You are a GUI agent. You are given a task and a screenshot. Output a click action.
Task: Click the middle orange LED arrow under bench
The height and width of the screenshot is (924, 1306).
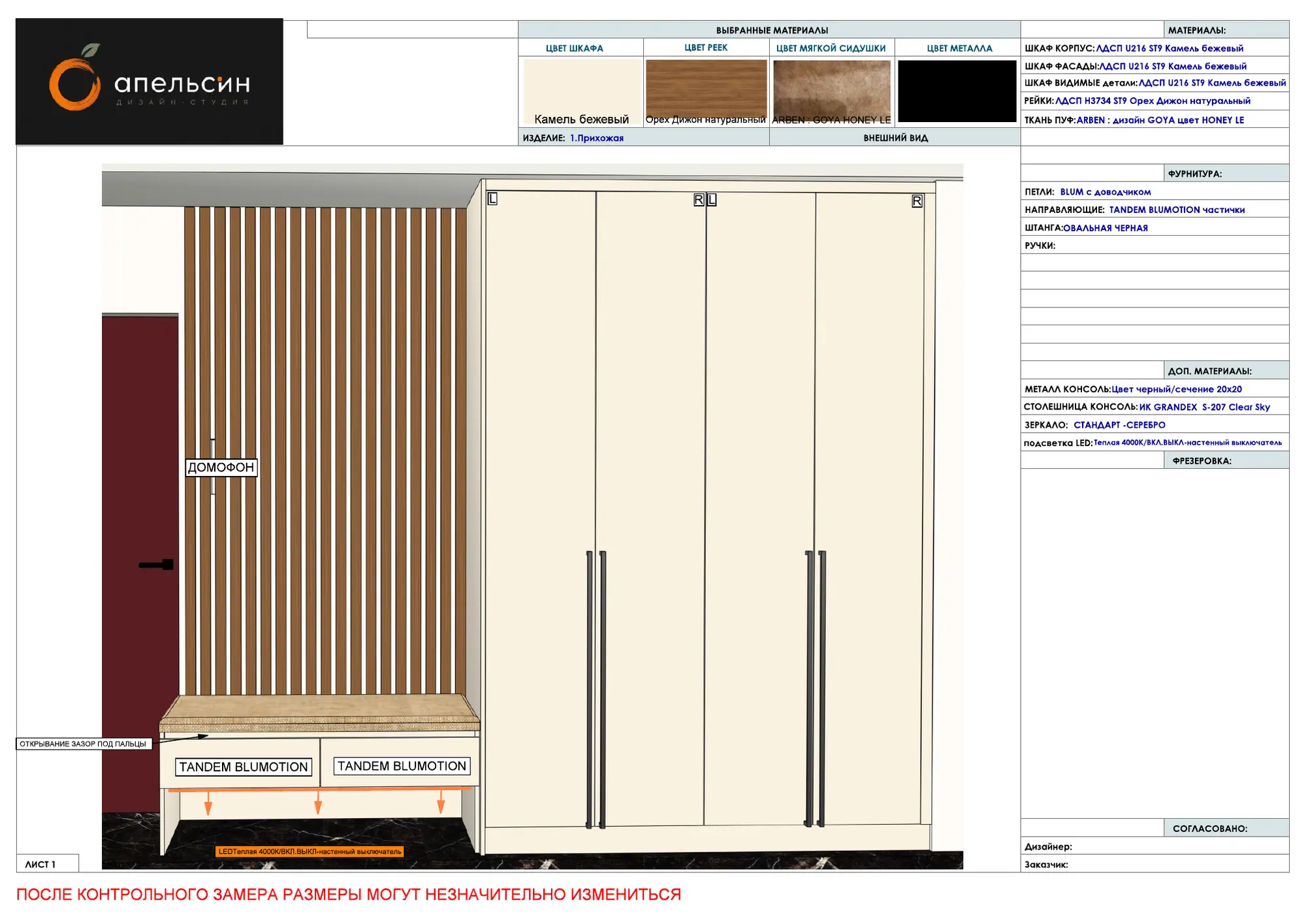tap(318, 803)
